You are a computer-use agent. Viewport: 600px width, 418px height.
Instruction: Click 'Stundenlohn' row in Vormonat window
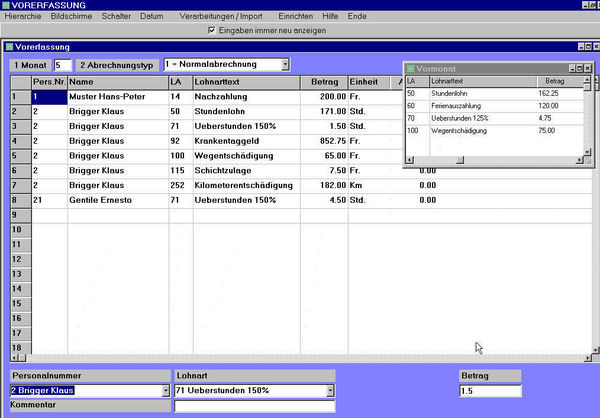pos(494,93)
